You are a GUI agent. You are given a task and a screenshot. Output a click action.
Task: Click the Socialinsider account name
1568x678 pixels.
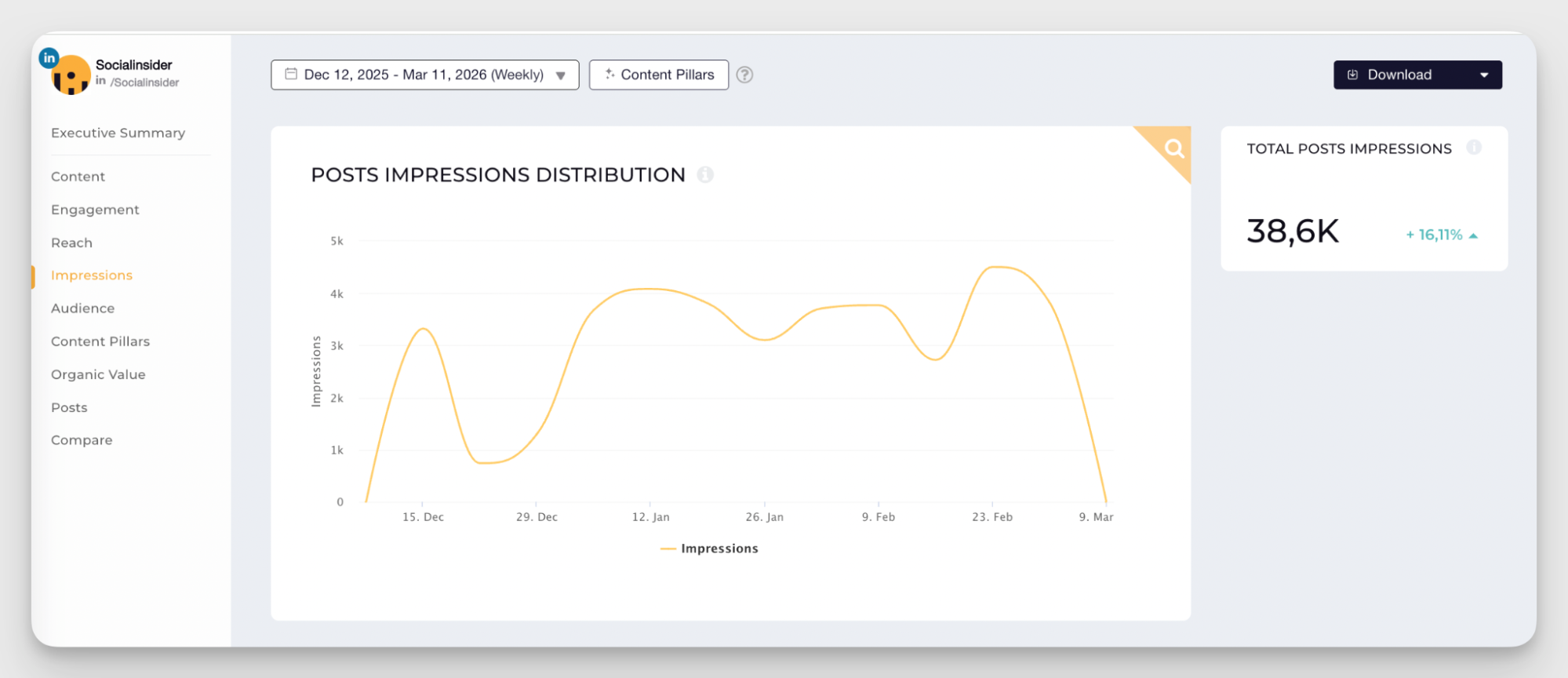tap(134, 65)
